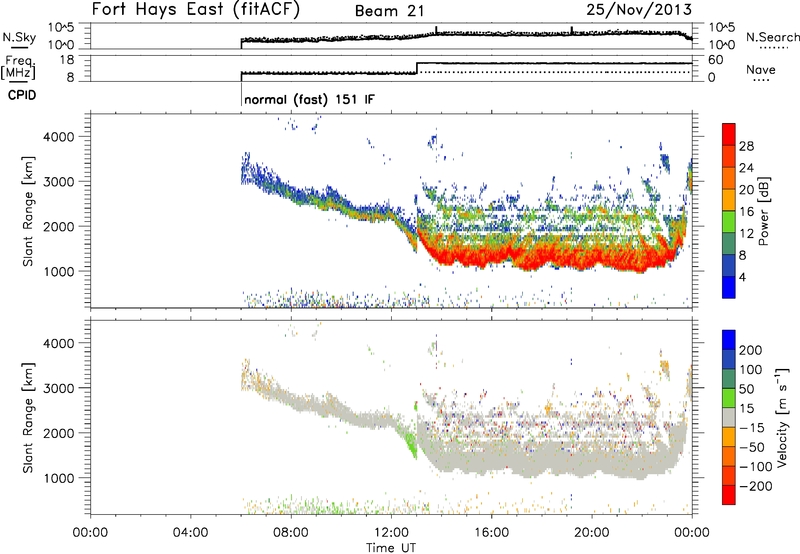
Task: Click the 'N.Search' legend label
Action: pos(772,37)
